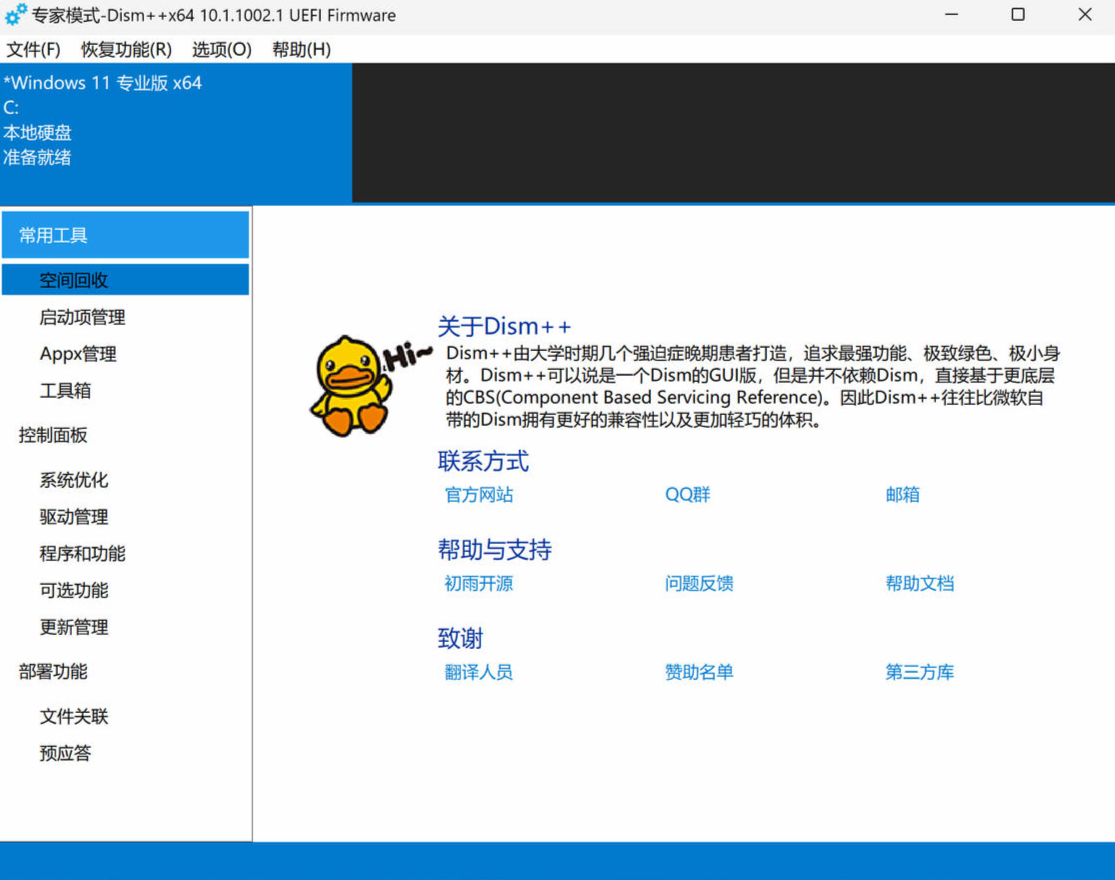Open the 选项(O) menu

[221, 49]
